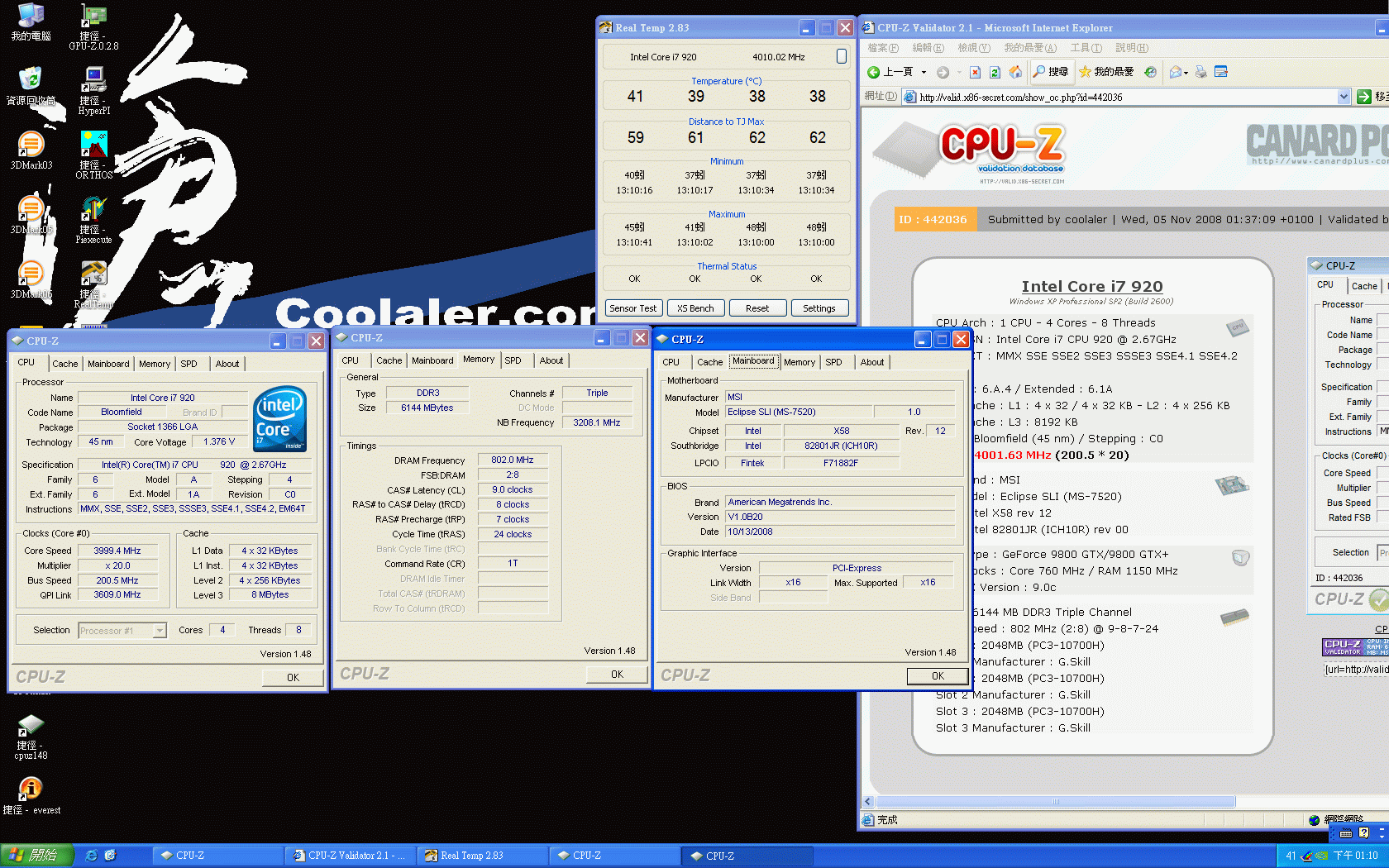Click the Cache tab in embedded CPU-Z on webpage
The height and width of the screenshot is (868, 1389).
tap(1364, 286)
